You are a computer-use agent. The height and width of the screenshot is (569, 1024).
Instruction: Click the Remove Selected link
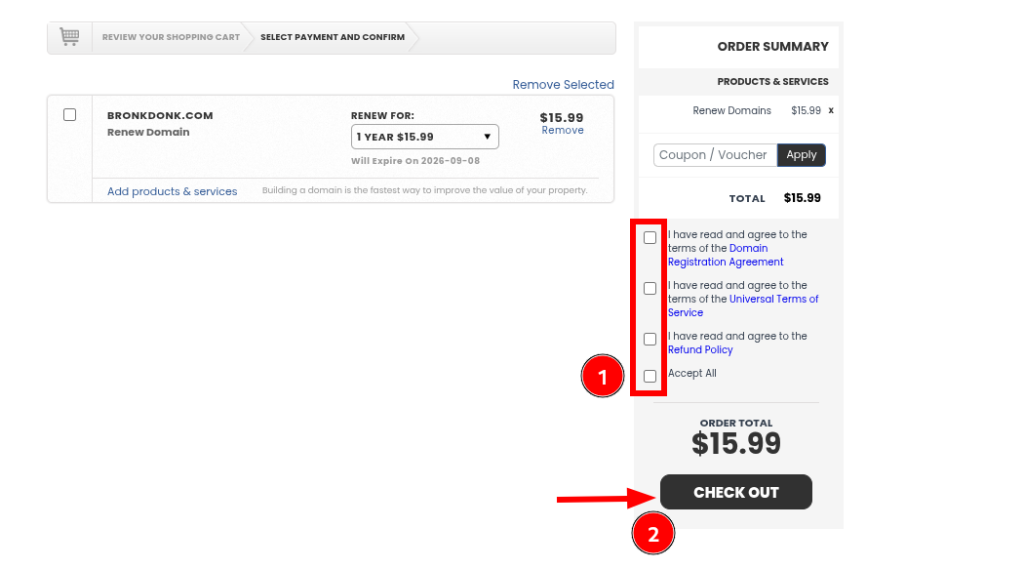(x=563, y=84)
